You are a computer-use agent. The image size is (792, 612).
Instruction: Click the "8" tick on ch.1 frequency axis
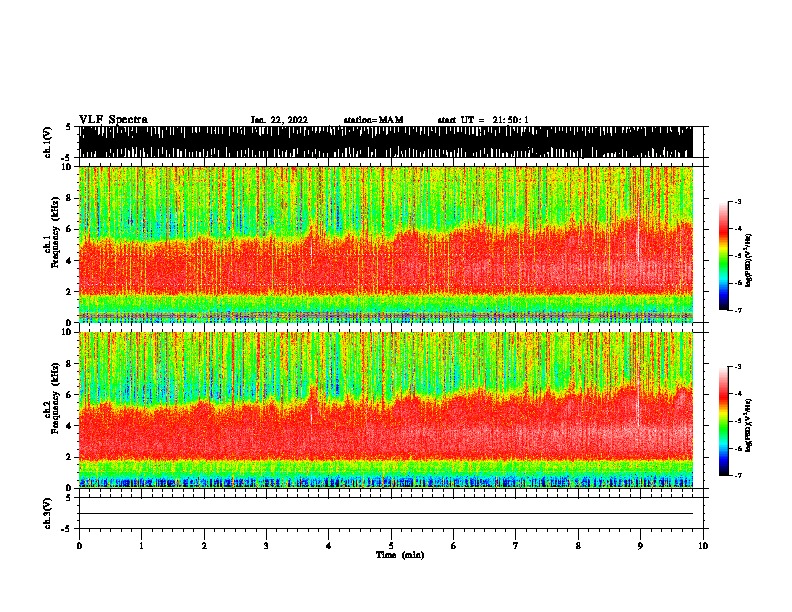pos(70,198)
